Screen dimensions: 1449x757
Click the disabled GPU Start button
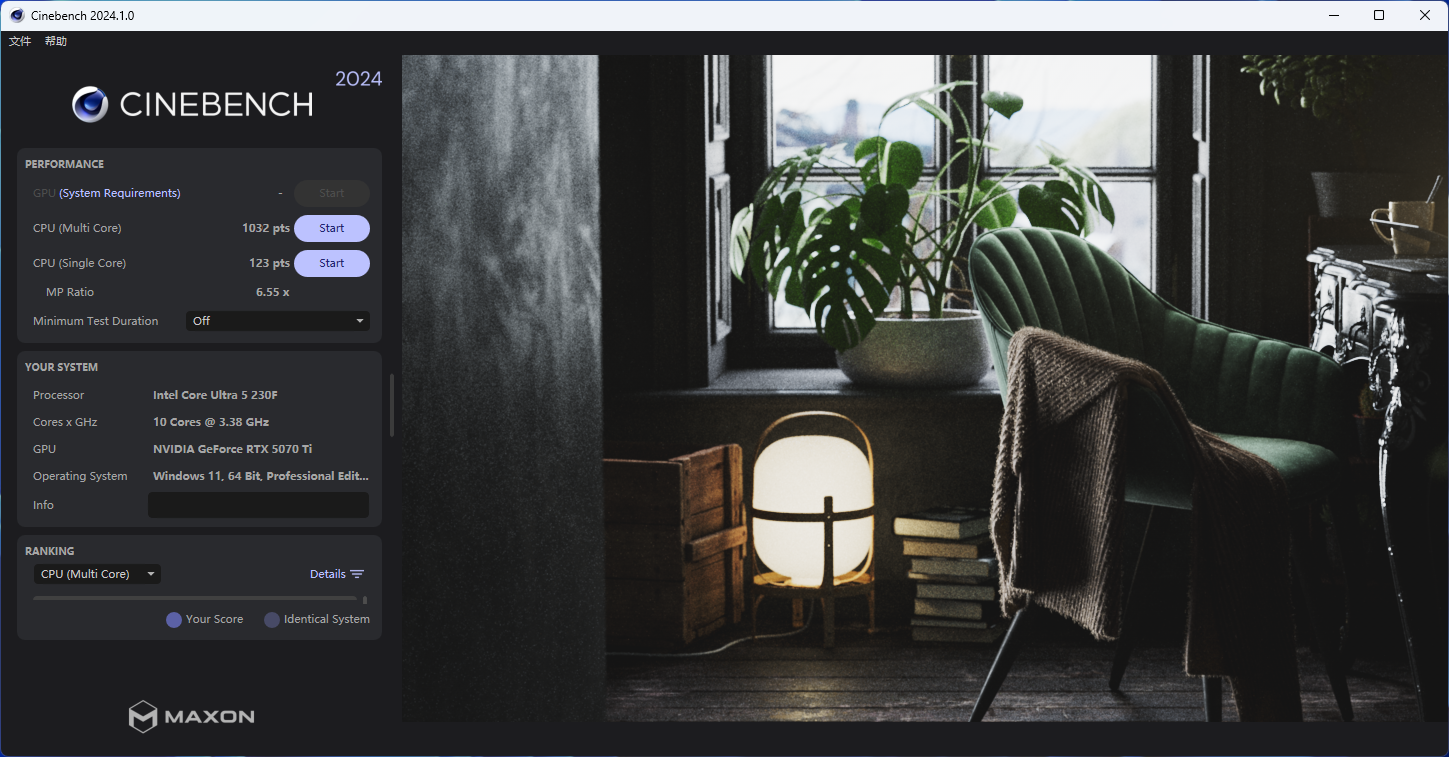(332, 193)
